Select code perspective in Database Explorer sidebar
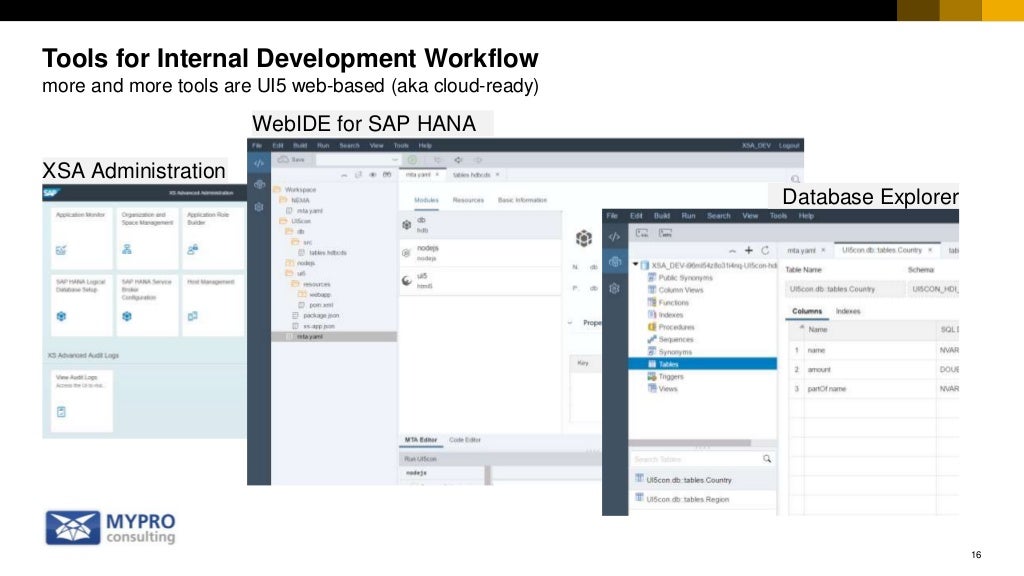This screenshot has height=576, width=1024. pyautogui.click(x=615, y=237)
